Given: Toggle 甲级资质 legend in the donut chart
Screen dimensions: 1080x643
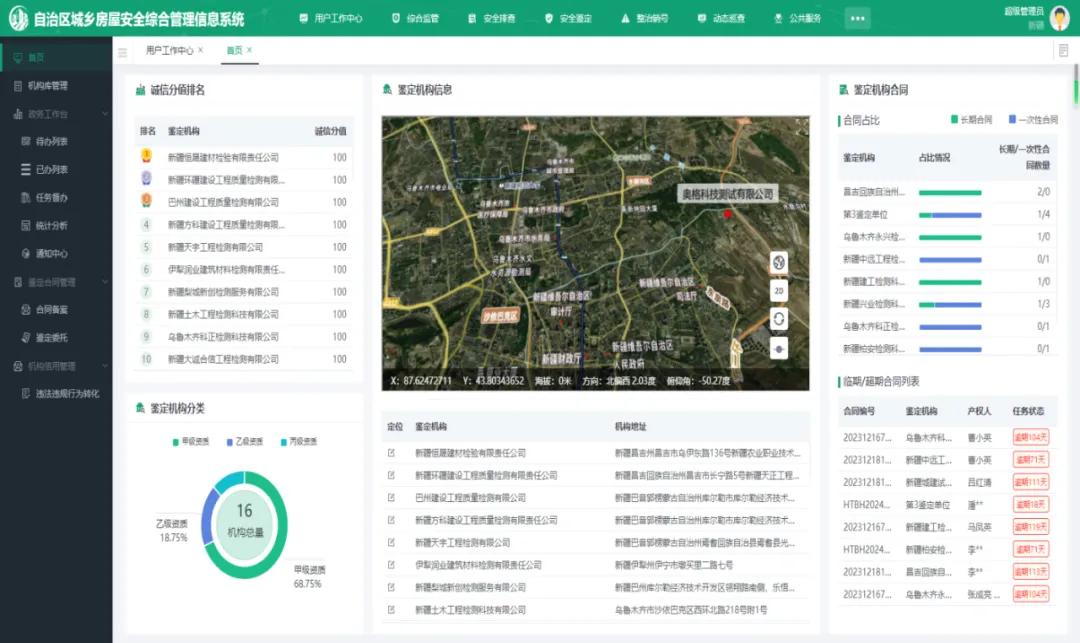Looking at the screenshot, I should 190,441.
